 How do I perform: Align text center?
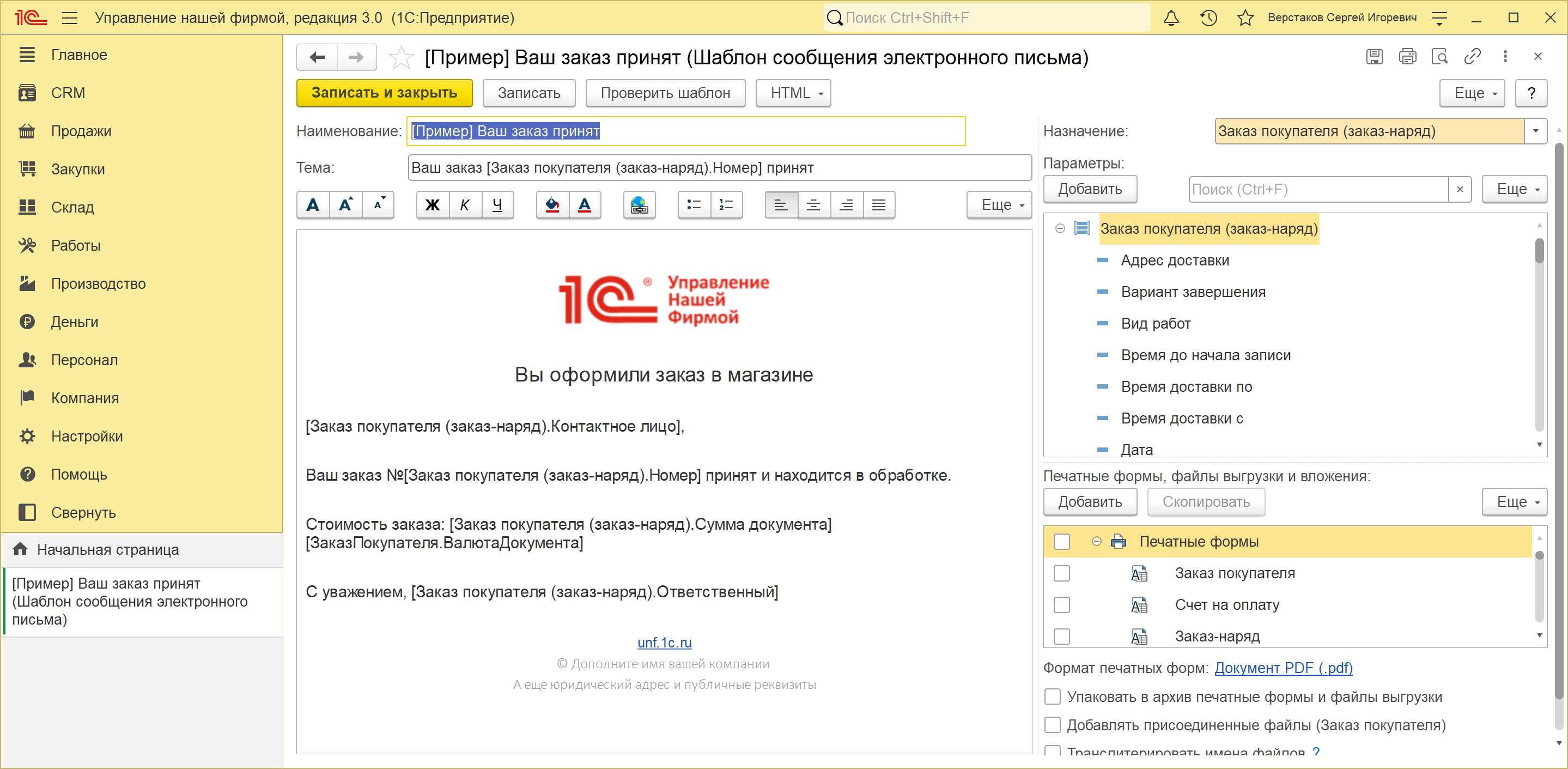pyautogui.click(x=813, y=204)
